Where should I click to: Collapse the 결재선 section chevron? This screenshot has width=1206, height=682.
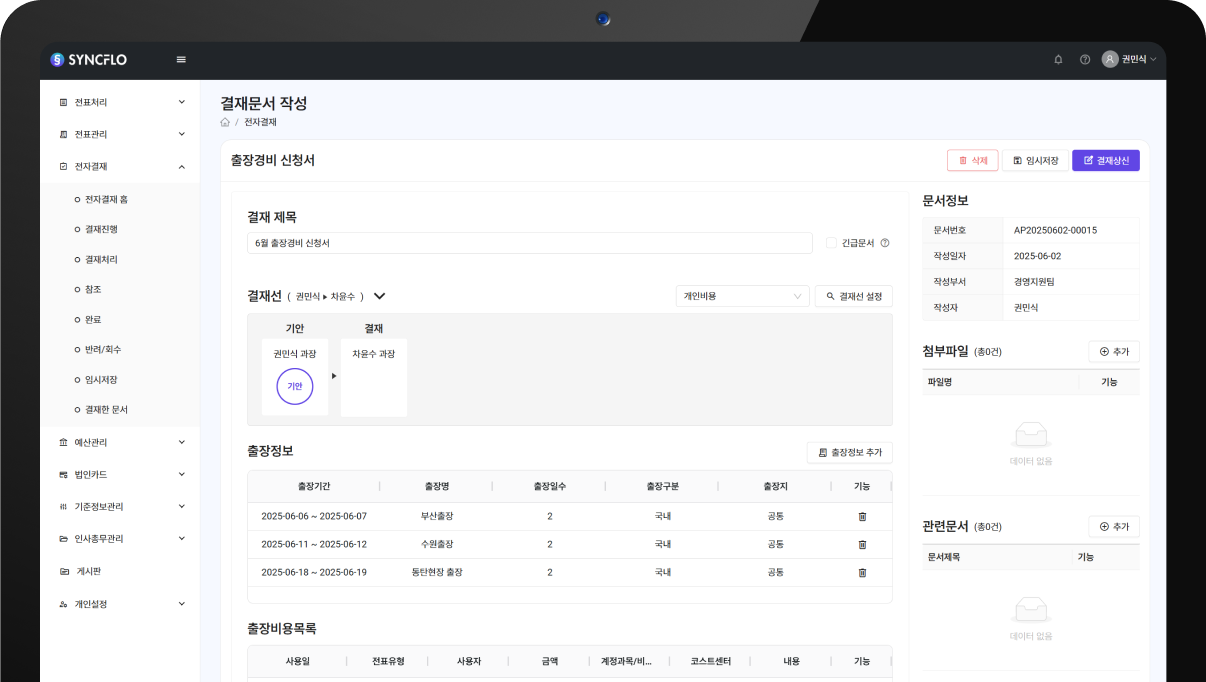[379, 296]
